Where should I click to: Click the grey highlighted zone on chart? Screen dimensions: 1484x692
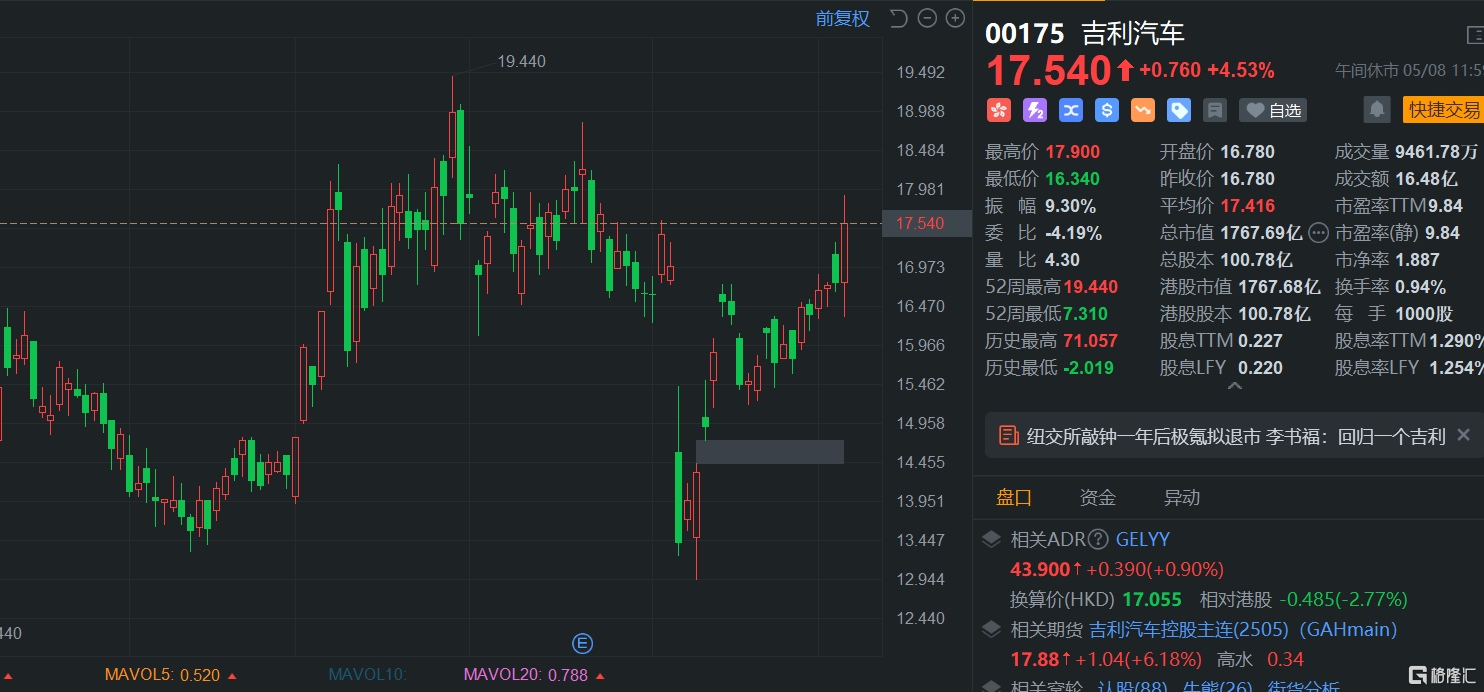tap(770, 452)
